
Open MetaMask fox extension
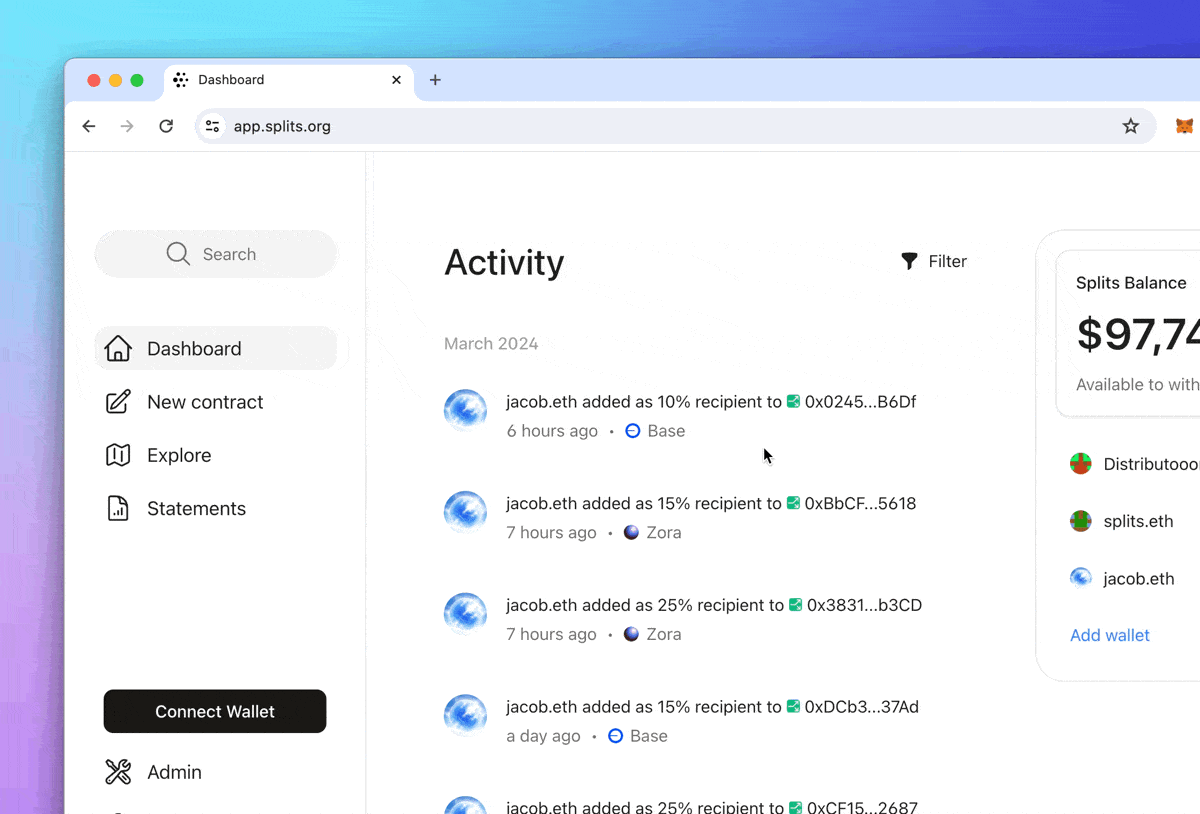coord(1184,126)
